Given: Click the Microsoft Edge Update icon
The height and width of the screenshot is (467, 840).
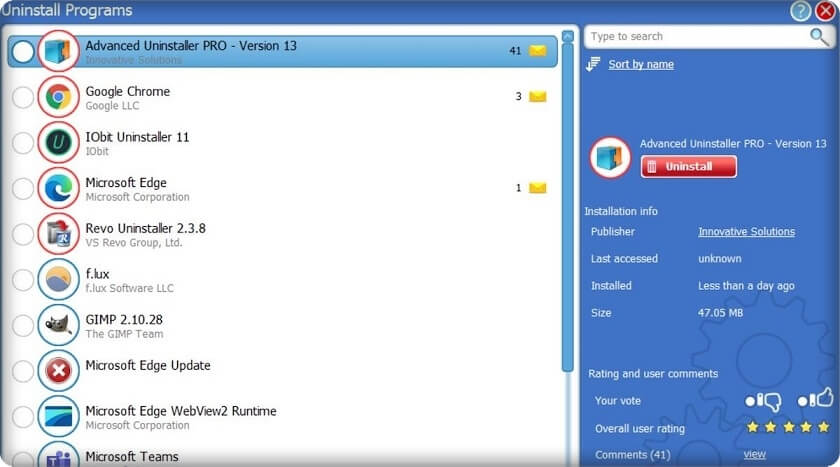Looking at the screenshot, I should coord(58,371).
